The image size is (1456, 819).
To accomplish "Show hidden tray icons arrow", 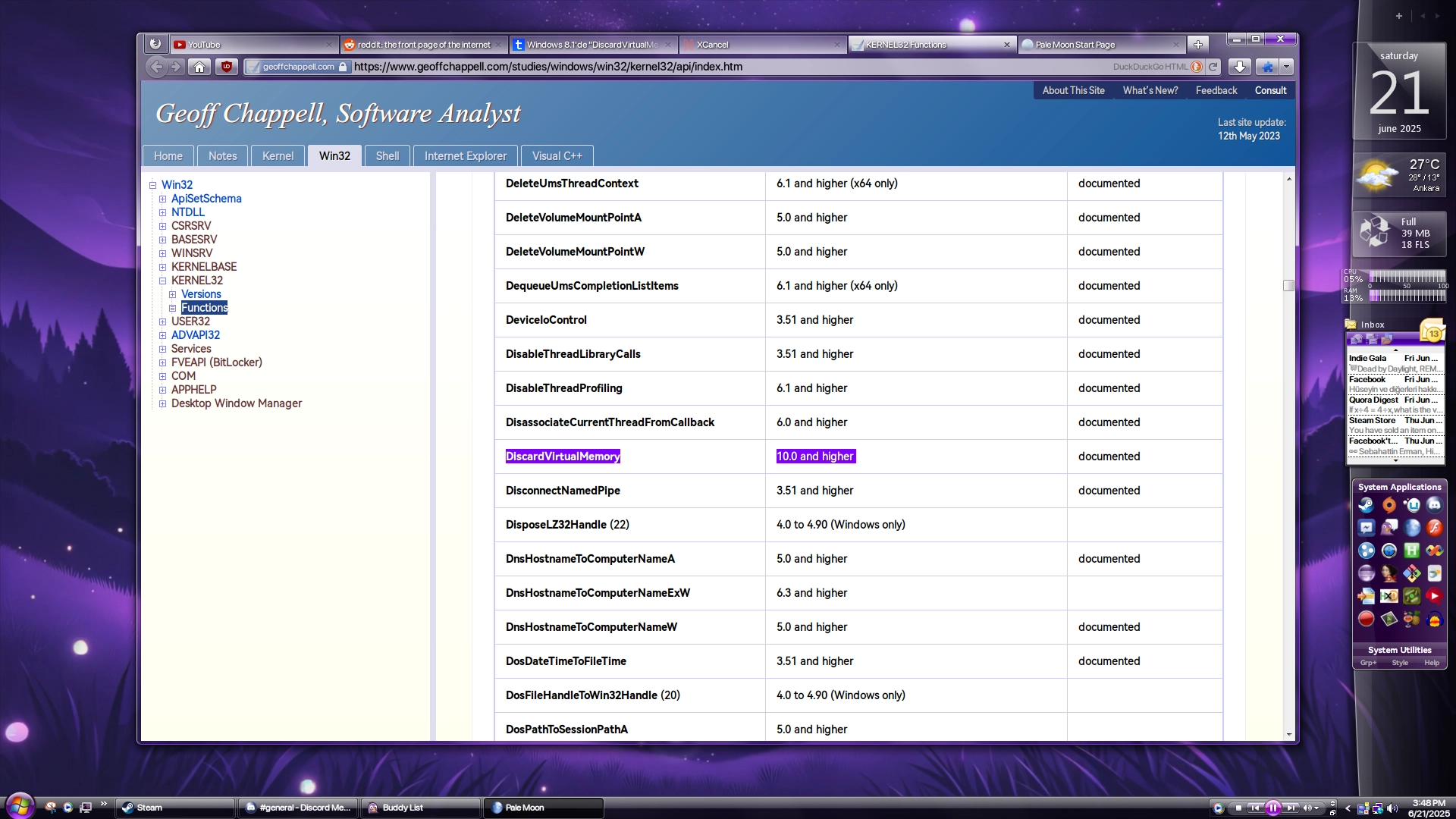I will [x=1348, y=808].
